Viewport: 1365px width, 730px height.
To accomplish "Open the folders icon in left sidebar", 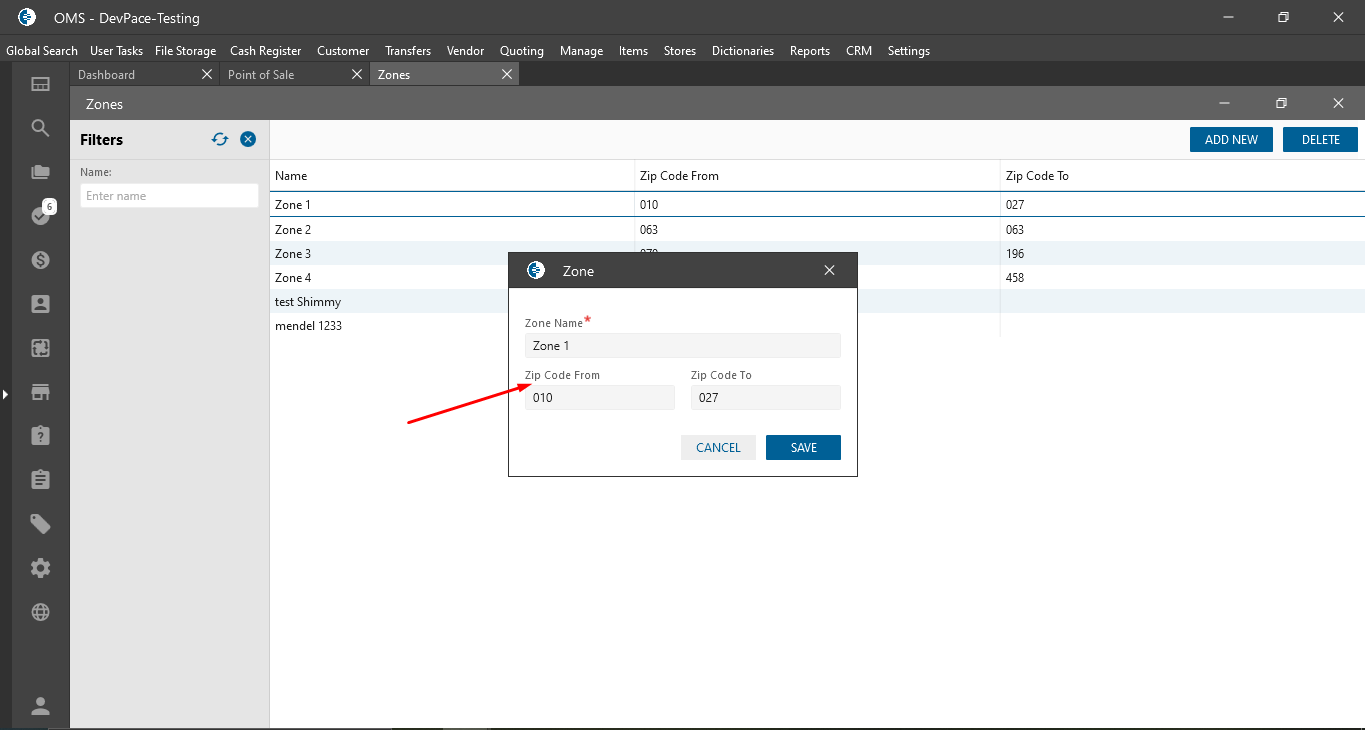I will 40,172.
